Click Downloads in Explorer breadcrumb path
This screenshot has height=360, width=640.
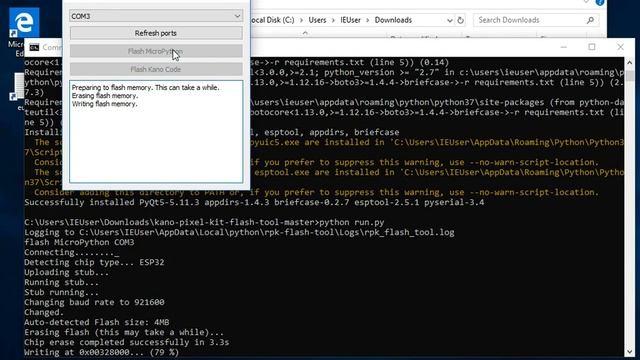point(393,20)
